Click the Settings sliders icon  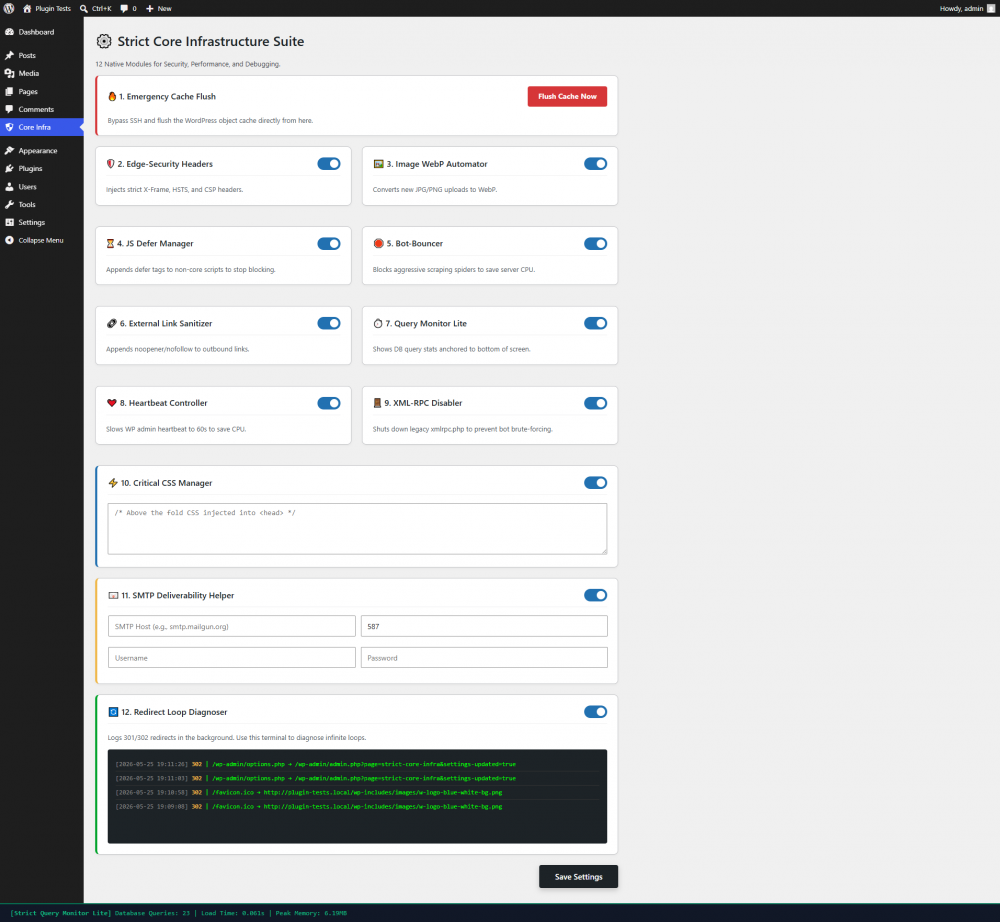pyautogui.click(x=10, y=223)
